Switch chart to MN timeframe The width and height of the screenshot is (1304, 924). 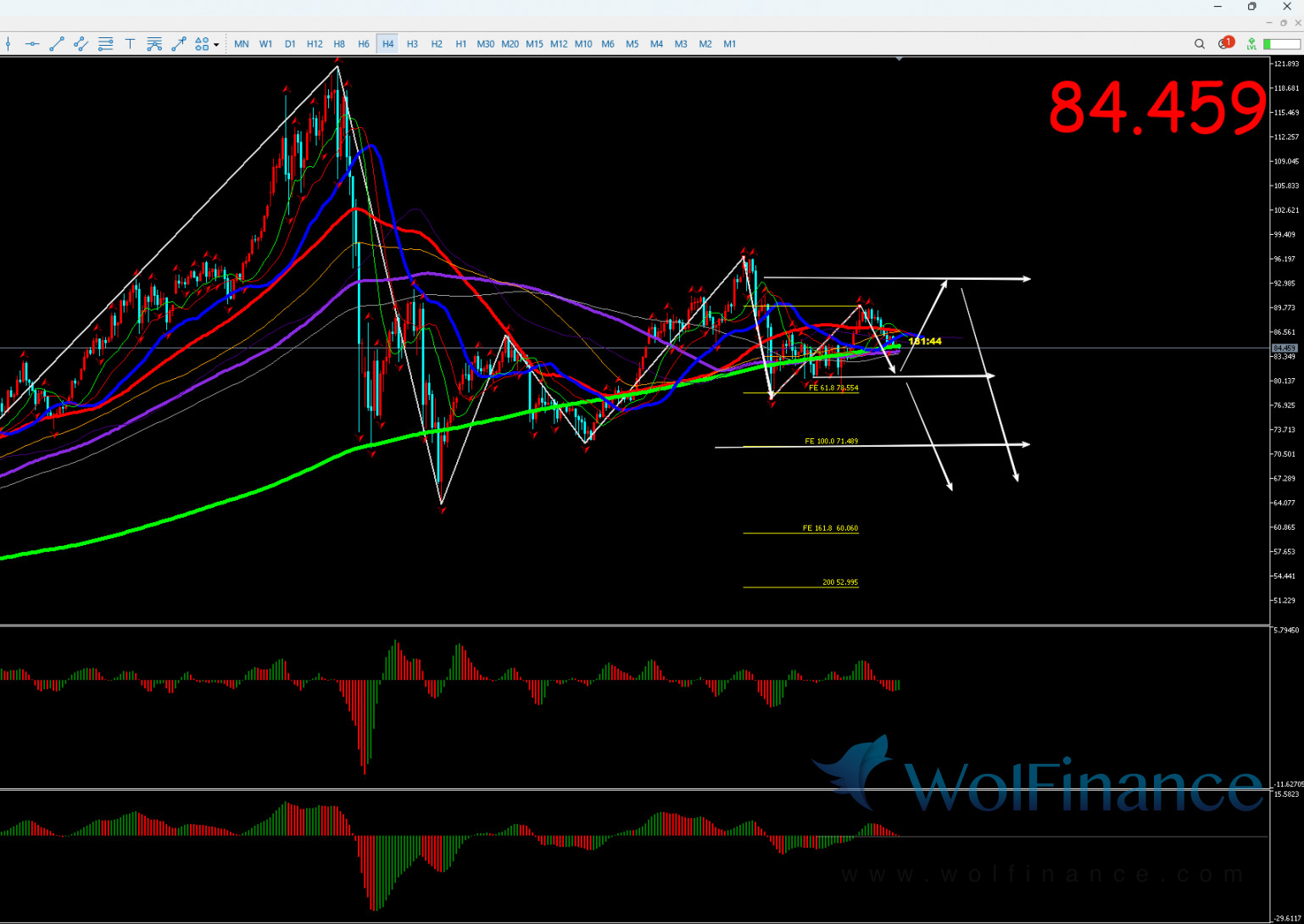(x=242, y=44)
